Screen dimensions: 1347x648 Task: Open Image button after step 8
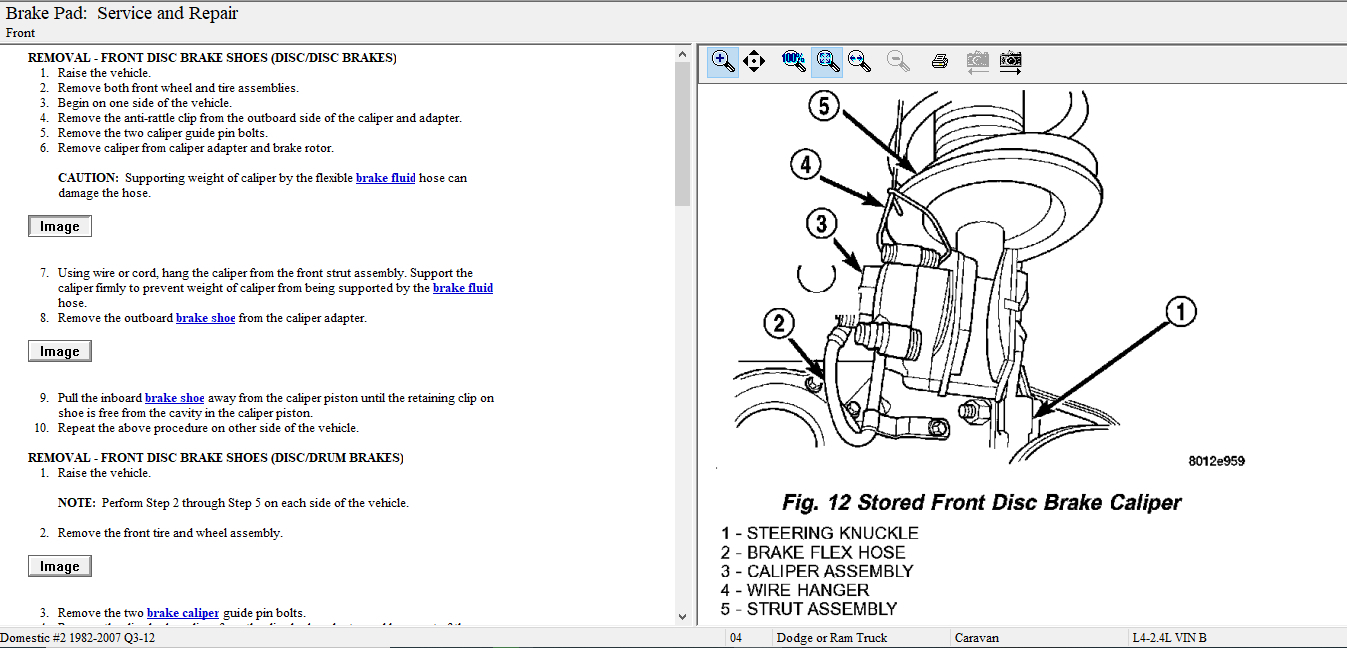pyautogui.click(x=60, y=352)
